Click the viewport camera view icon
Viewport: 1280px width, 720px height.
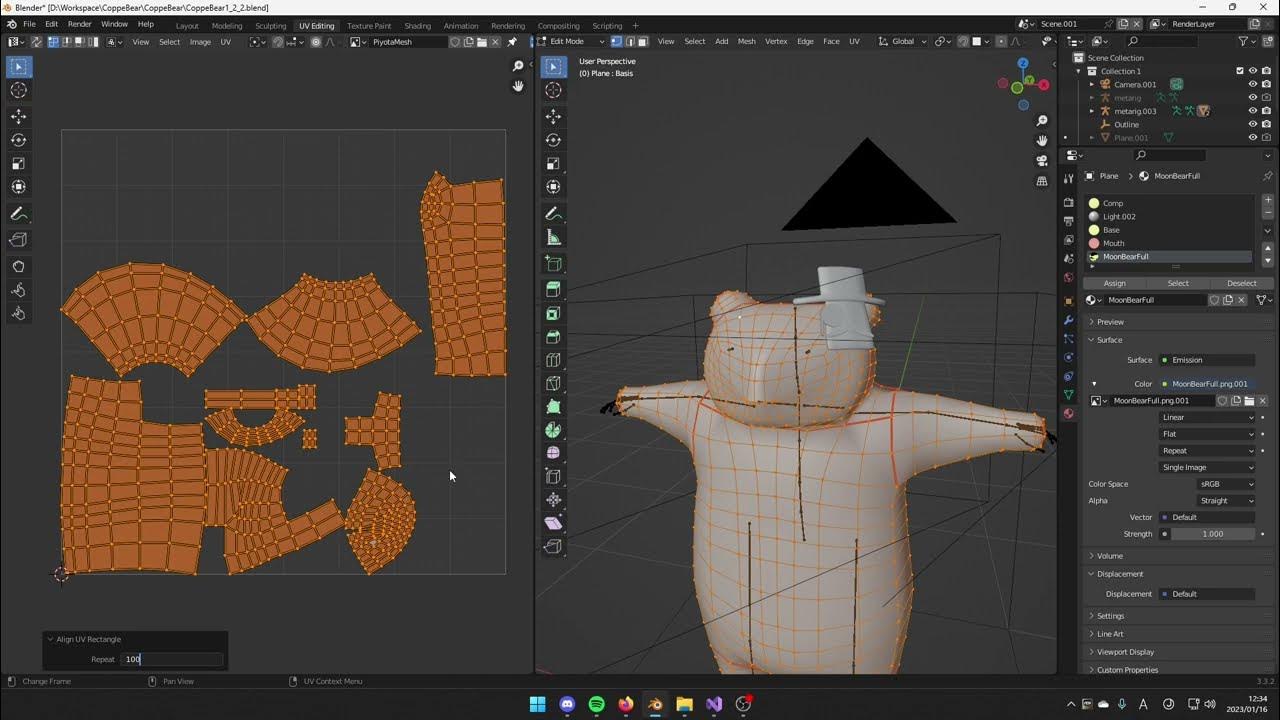pyautogui.click(x=1042, y=161)
